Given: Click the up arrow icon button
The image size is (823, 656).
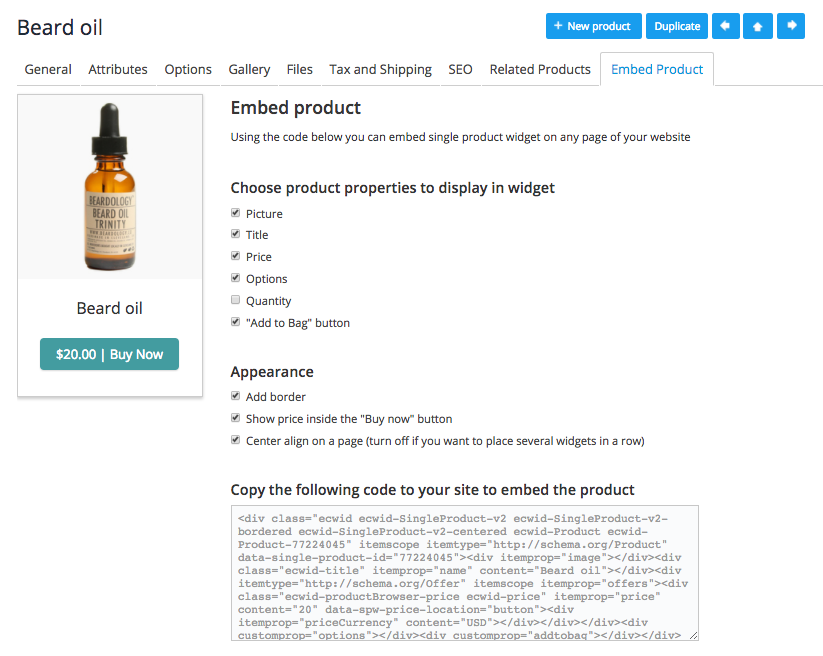Looking at the screenshot, I should pos(757,26).
